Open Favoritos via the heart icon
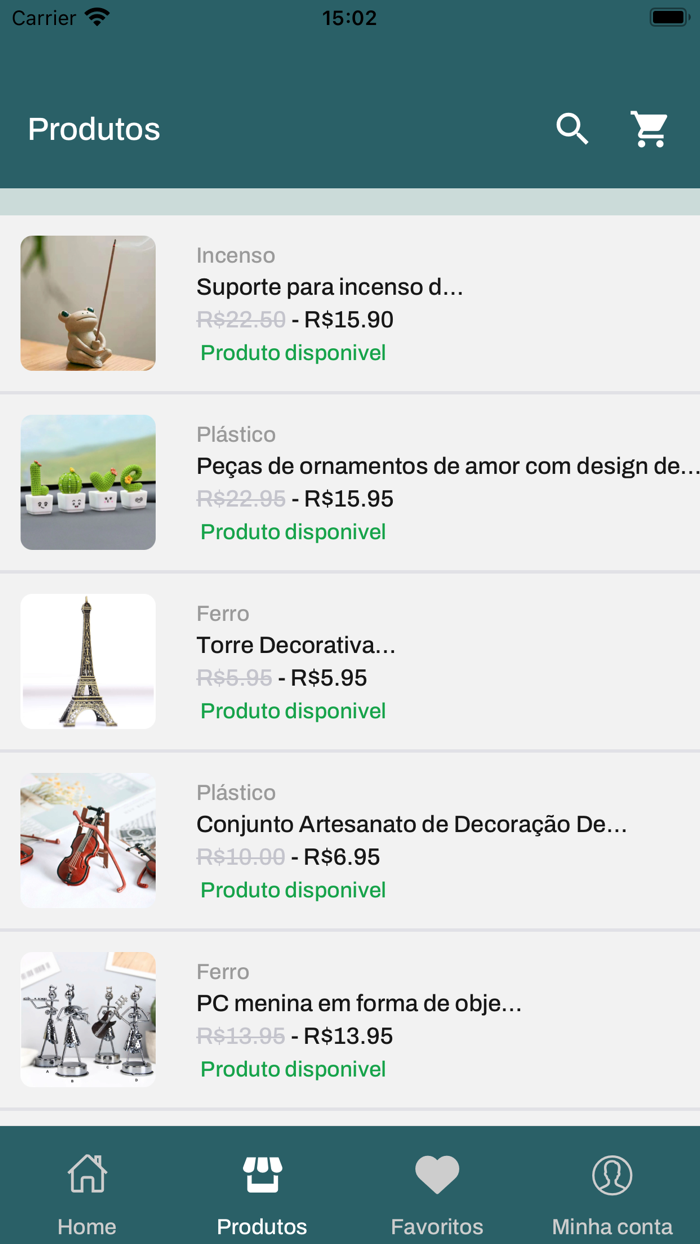The width and height of the screenshot is (700, 1244). [437, 1174]
